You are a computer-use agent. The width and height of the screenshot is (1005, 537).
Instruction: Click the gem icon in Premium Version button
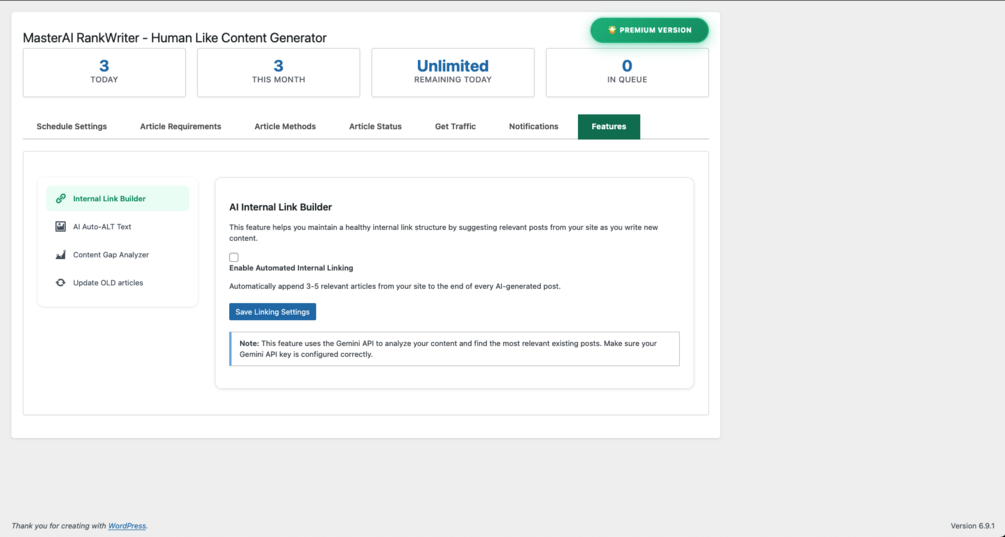point(612,30)
